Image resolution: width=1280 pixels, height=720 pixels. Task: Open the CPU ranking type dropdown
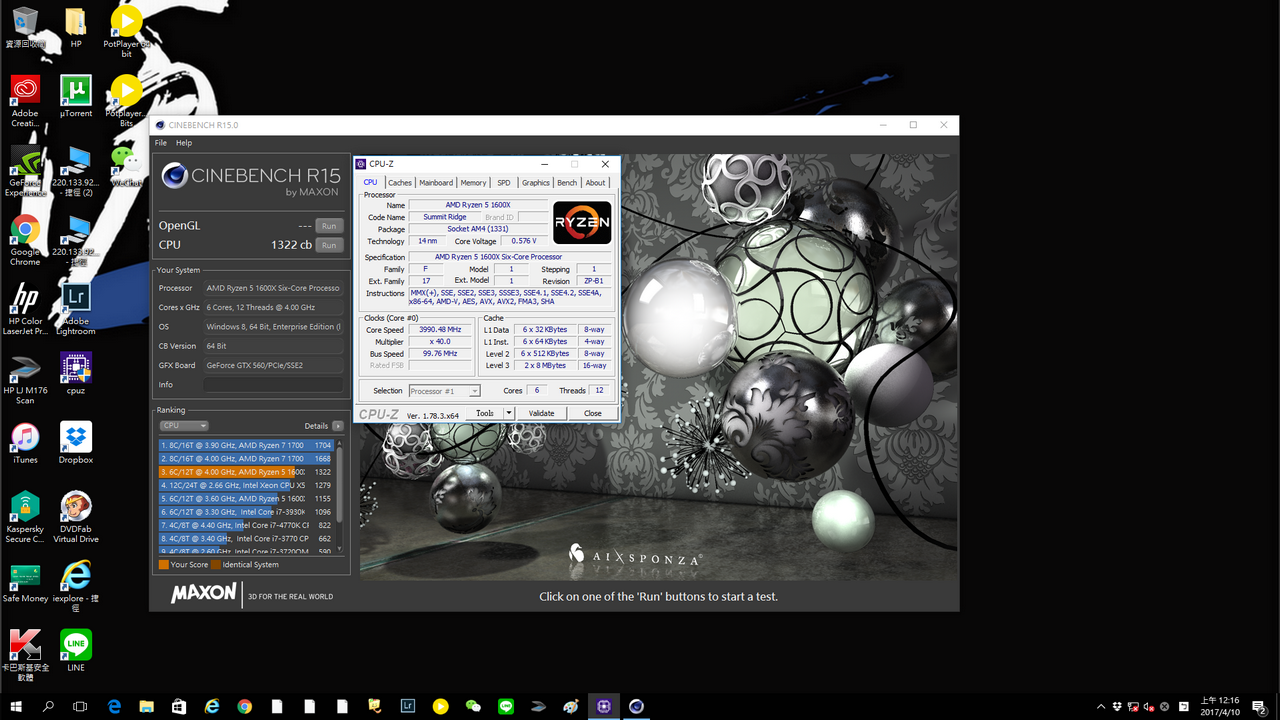point(184,426)
